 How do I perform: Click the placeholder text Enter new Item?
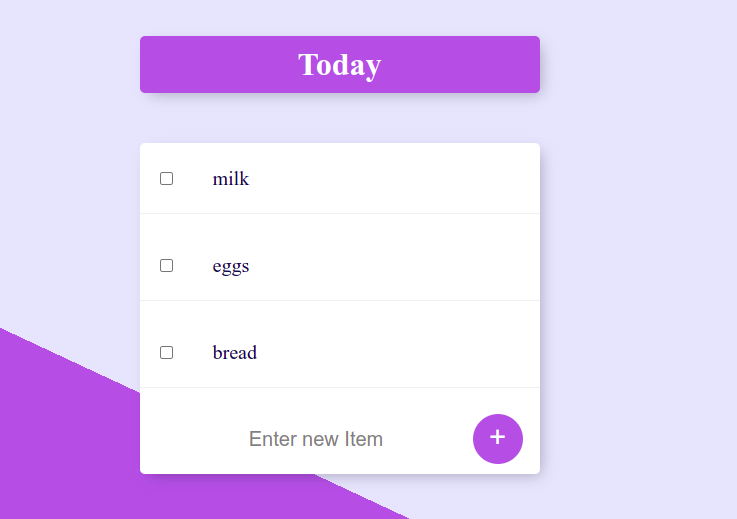(316, 439)
